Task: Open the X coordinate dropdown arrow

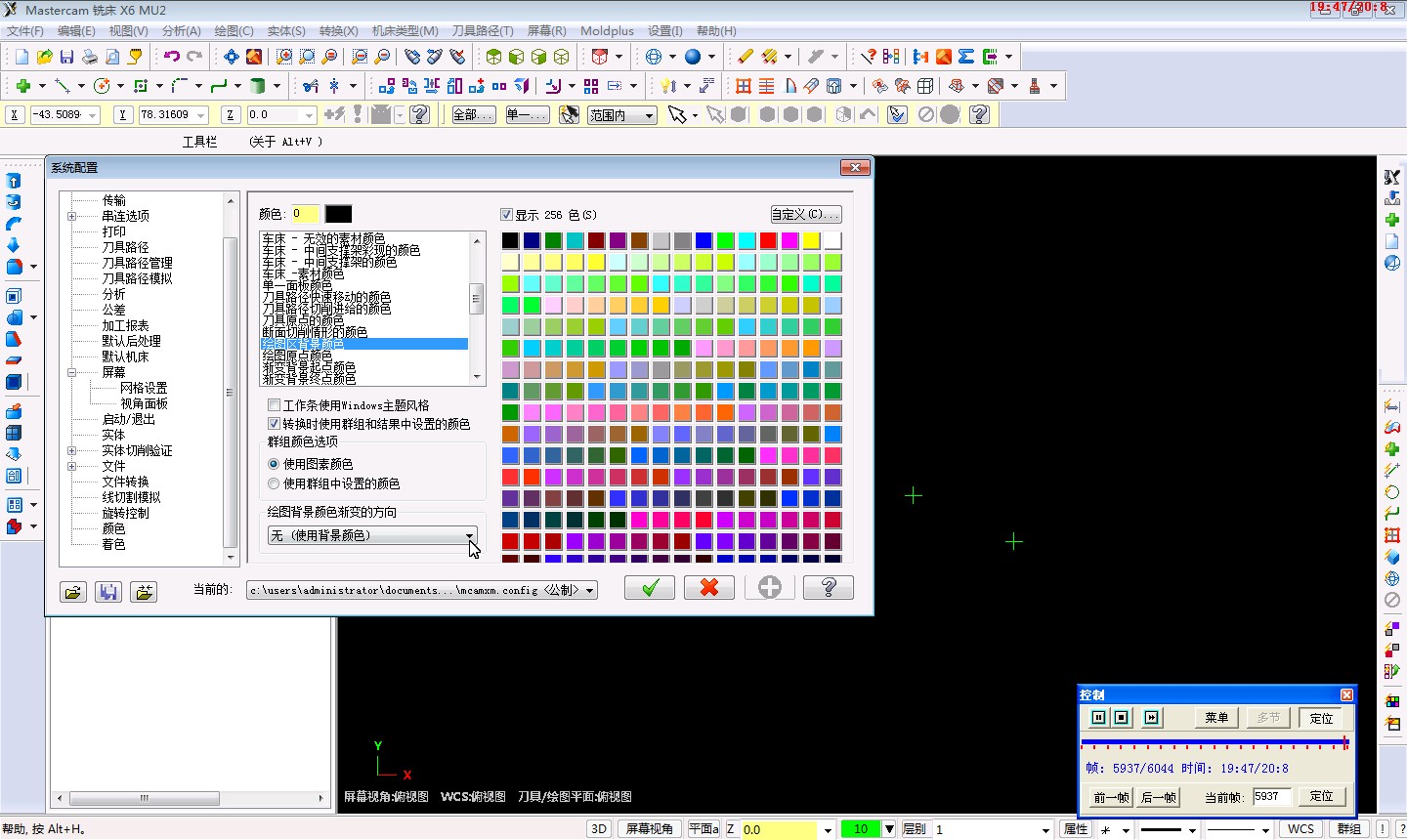Action: coord(93,115)
